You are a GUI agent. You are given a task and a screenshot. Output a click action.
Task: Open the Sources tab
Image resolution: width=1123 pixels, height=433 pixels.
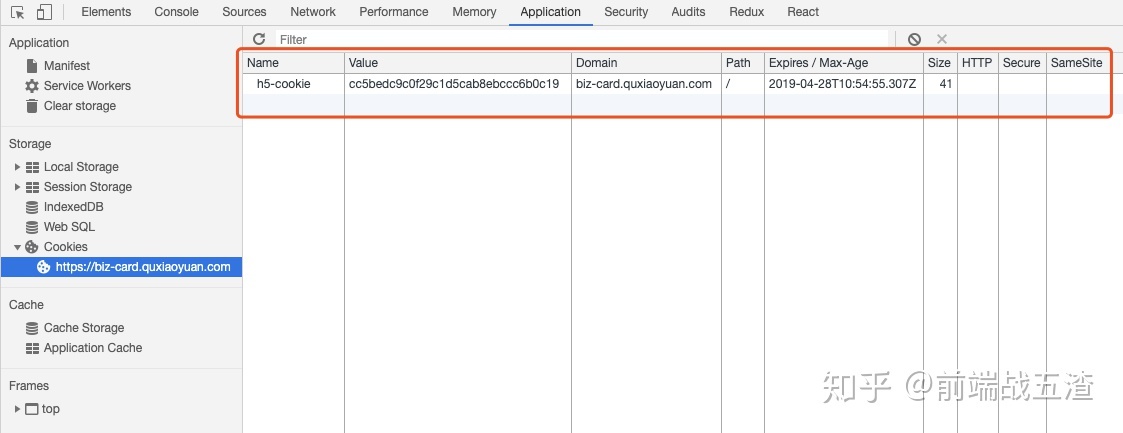tap(244, 12)
